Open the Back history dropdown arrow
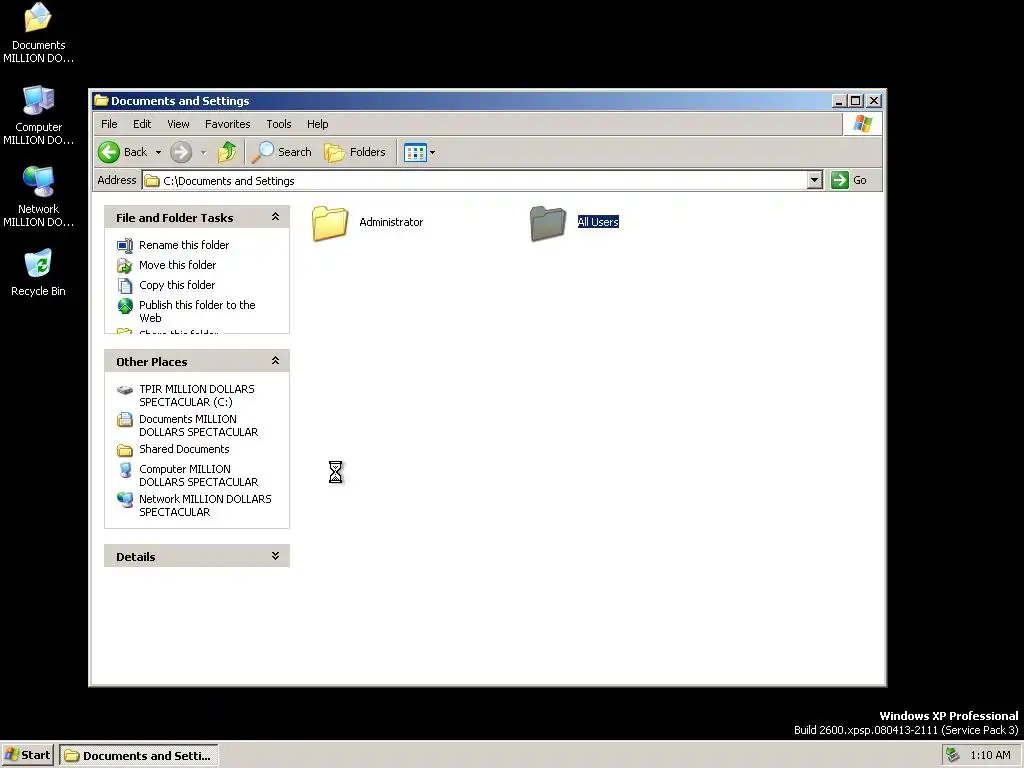The image size is (1024, 768). click(158, 153)
